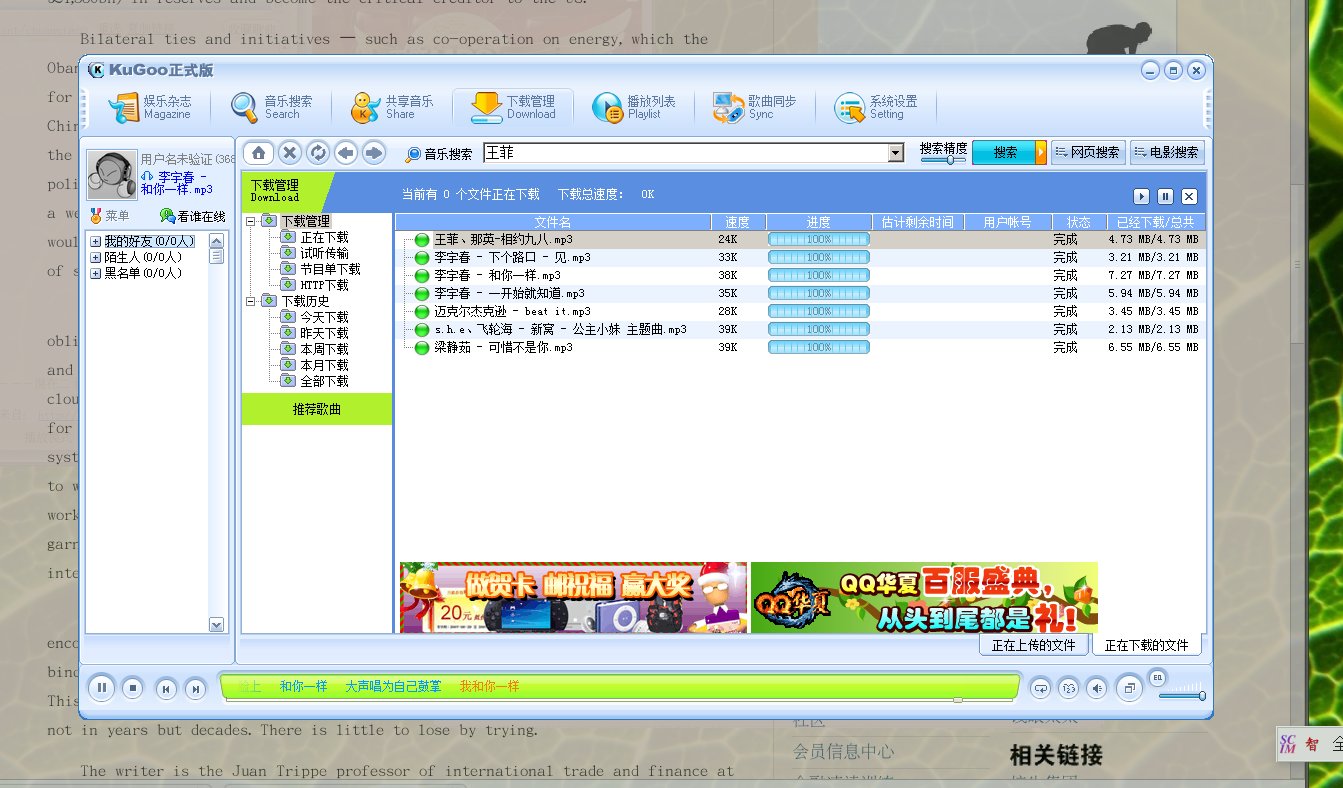The width and height of the screenshot is (1343, 788).
Task: Stop playback in the player bar
Action: click(133, 688)
